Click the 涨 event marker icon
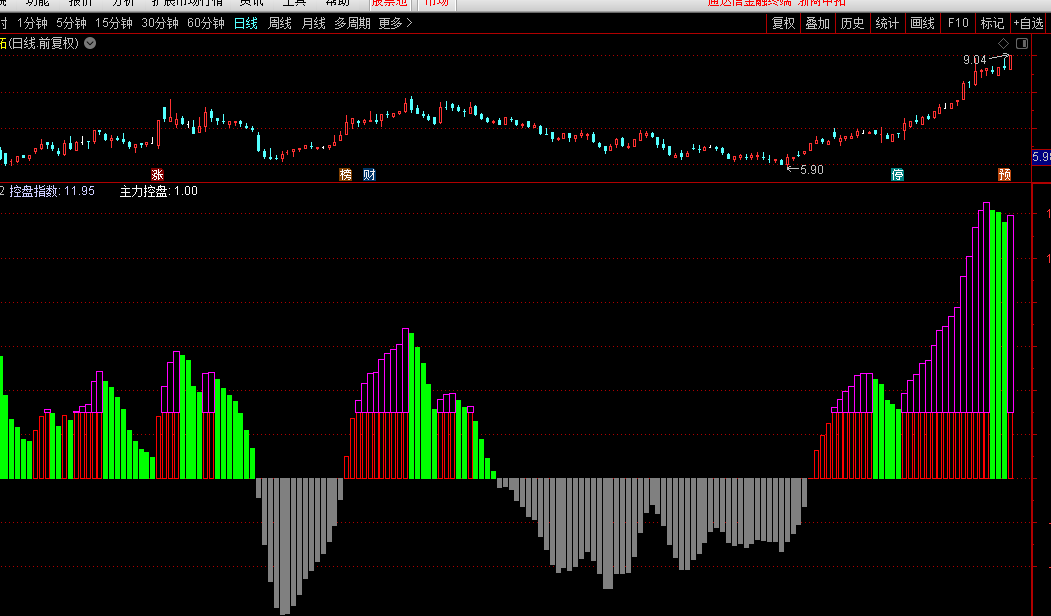This screenshot has width=1051, height=616. 156,174
